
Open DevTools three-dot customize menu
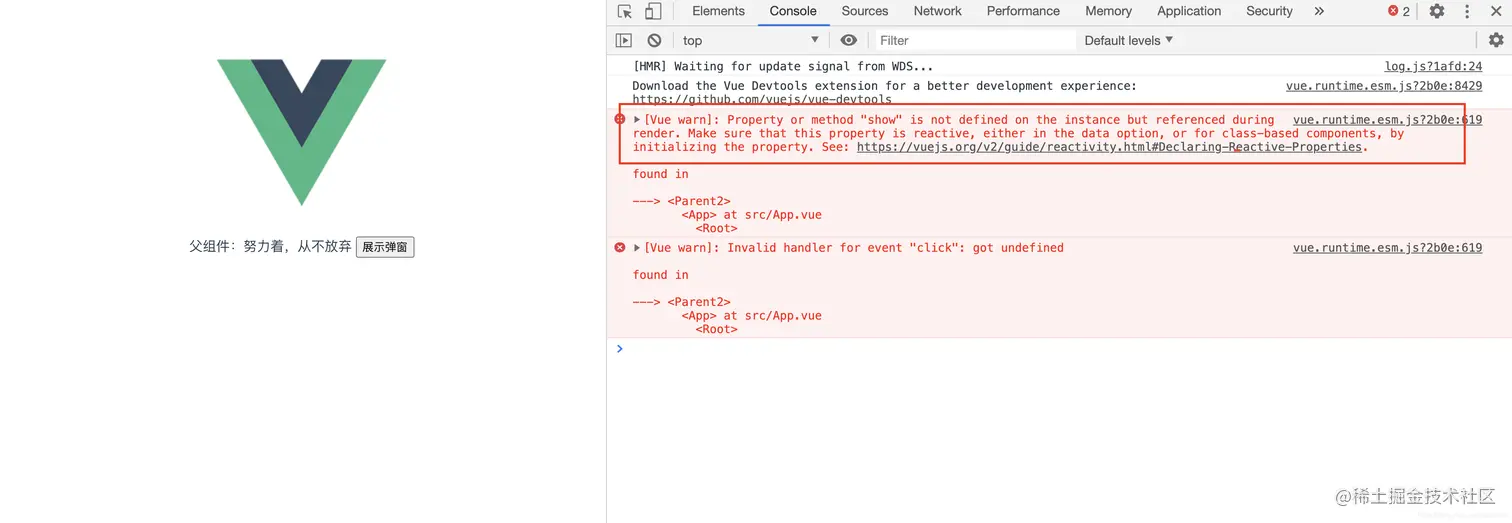click(1467, 11)
